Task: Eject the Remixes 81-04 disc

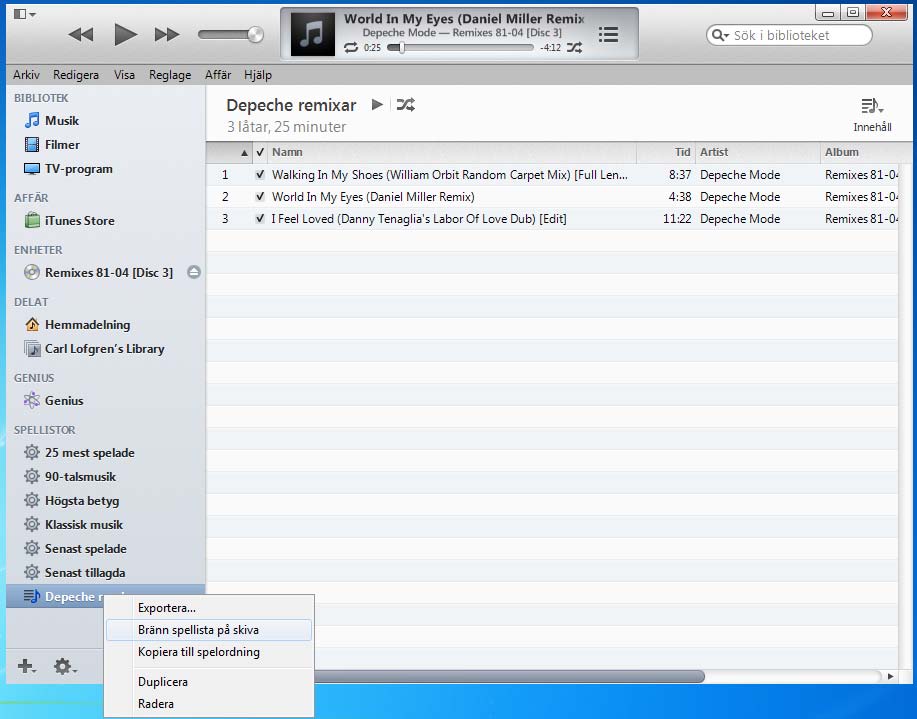Action: coord(194,272)
